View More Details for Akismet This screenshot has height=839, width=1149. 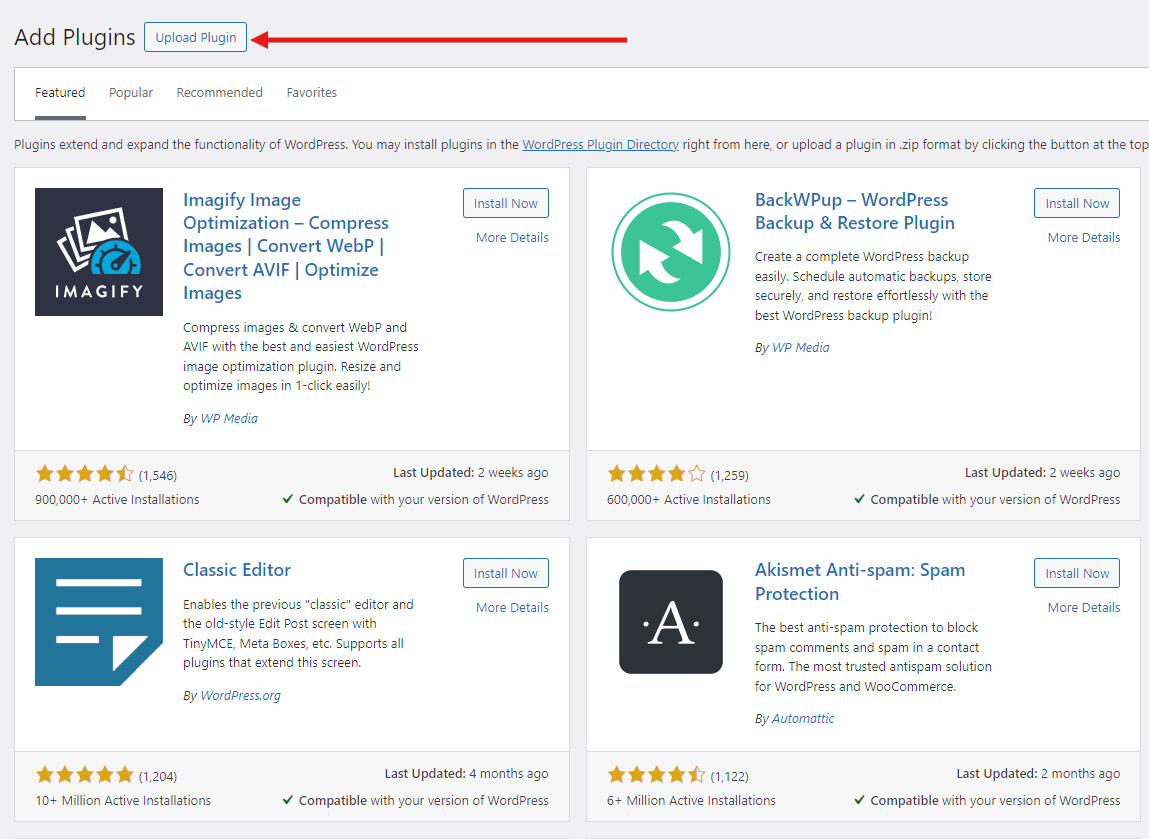(x=1084, y=607)
